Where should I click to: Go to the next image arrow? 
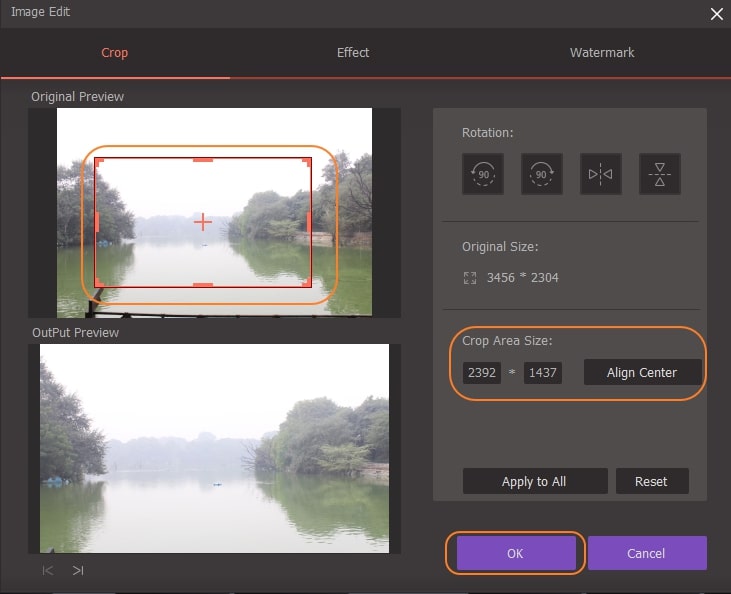click(x=78, y=570)
